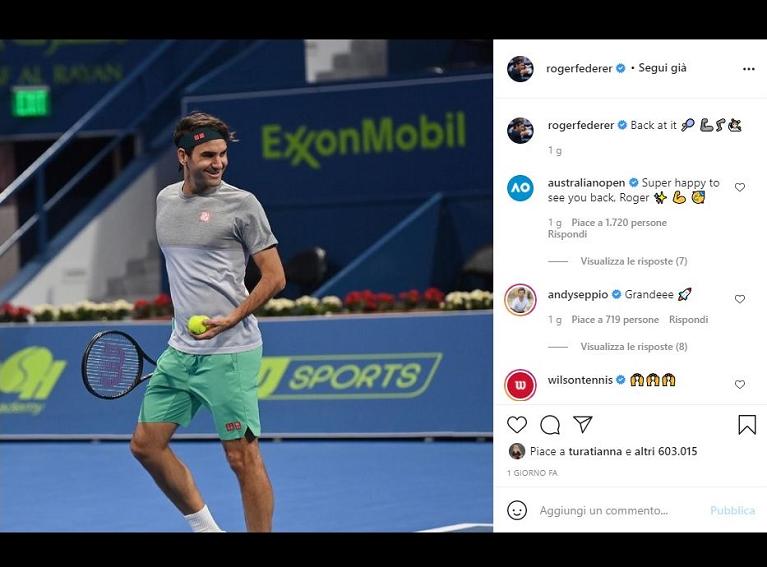Open comments via the speech bubble icon
767x567 pixels.
tap(550, 425)
